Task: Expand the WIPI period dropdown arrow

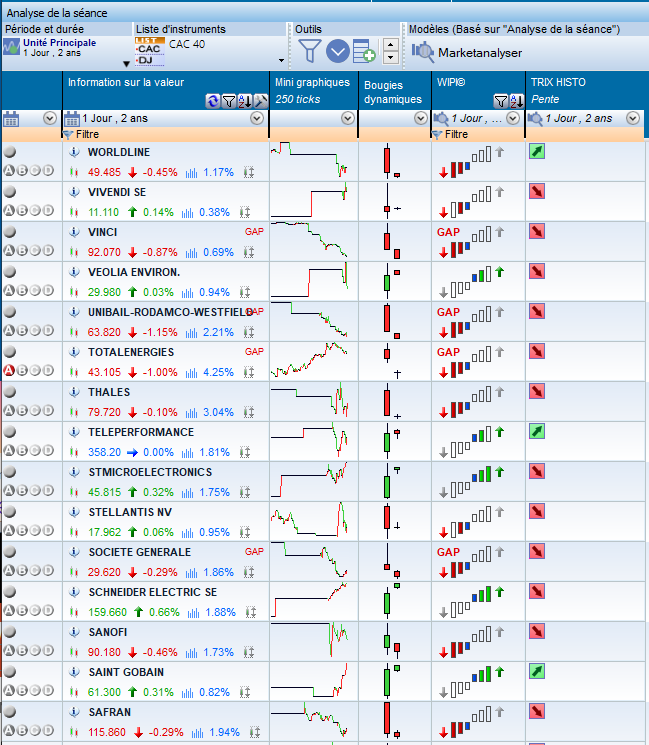Action: (x=513, y=118)
